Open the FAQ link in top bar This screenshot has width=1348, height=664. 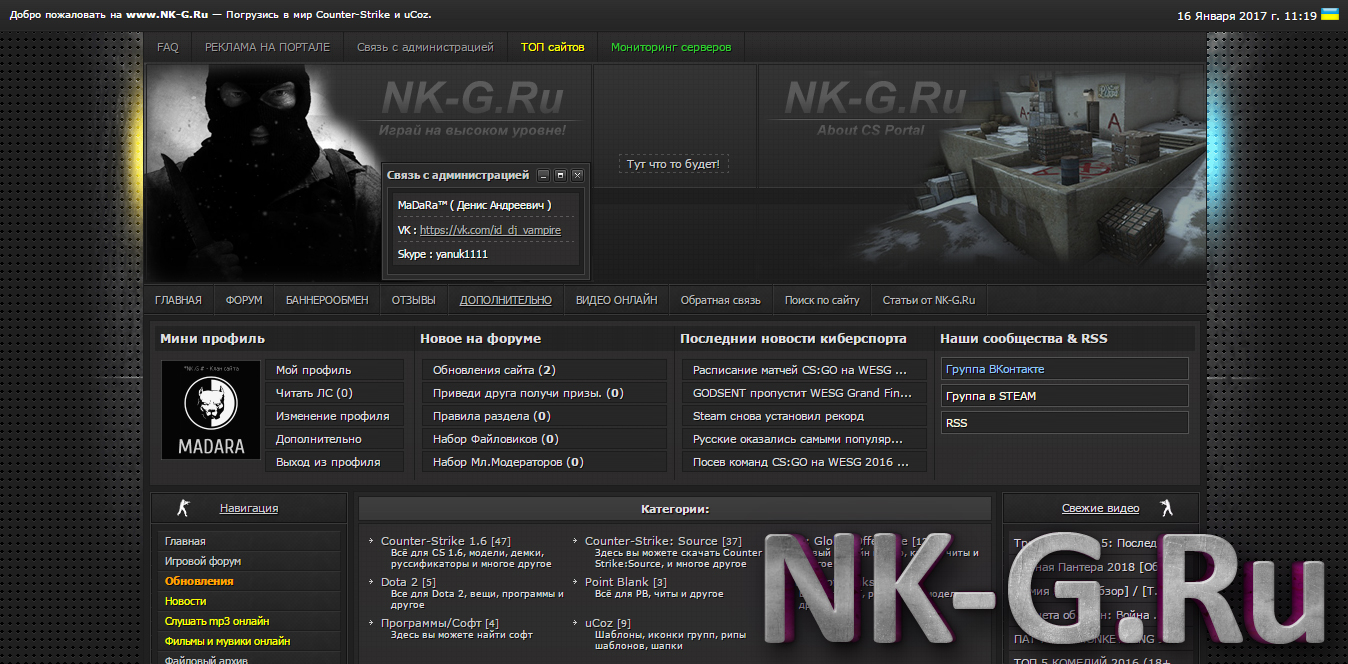(x=168, y=47)
